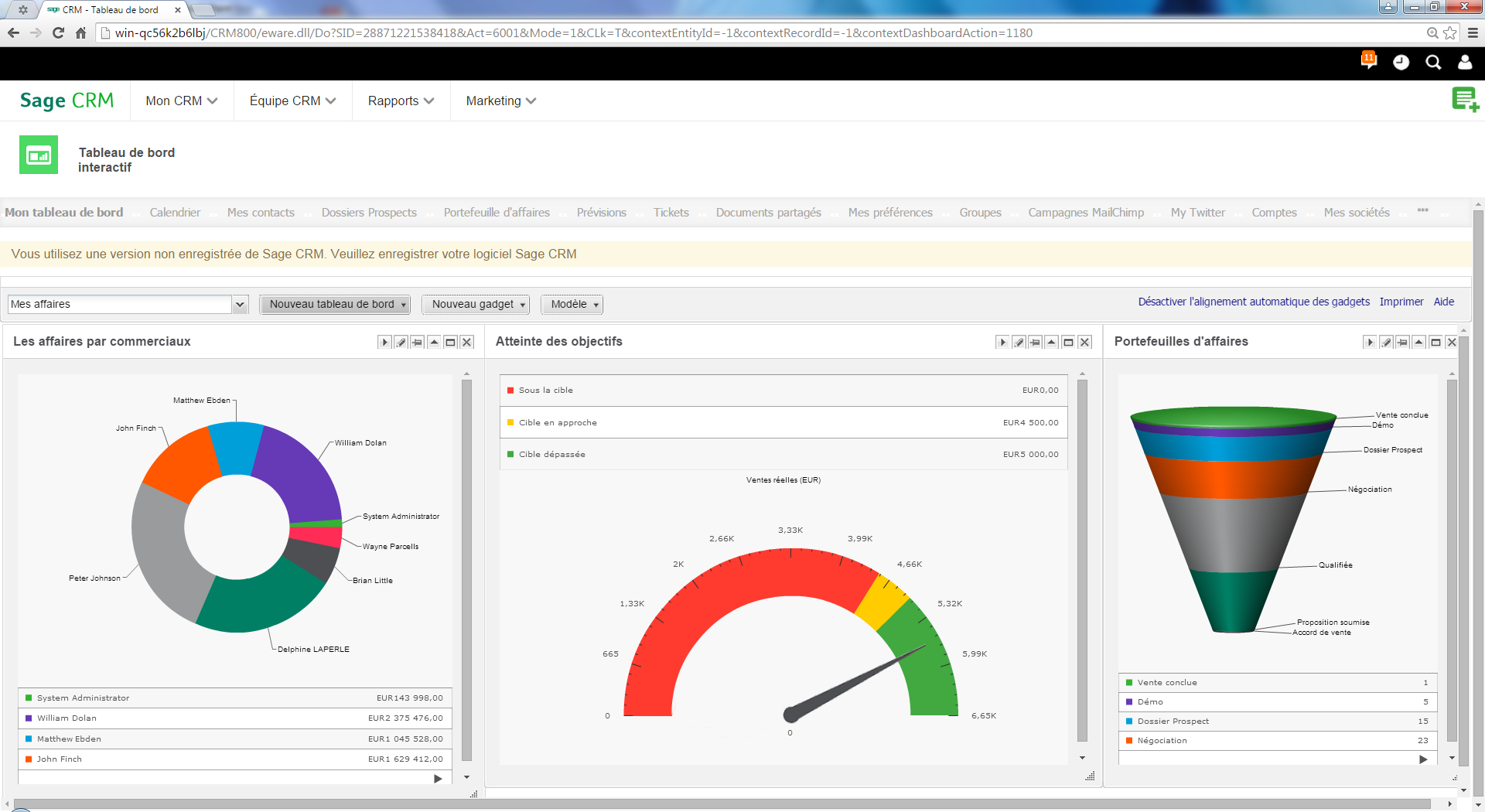The image size is (1485, 812).
Task: Close the Les affaires par commerciaux gadget
Action: [x=467, y=342]
